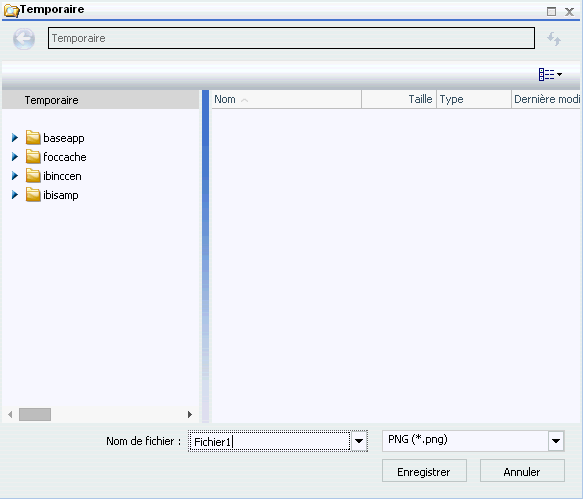Select the ibisamp folder icon
This screenshot has width=583, height=499.
tap(33, 194)
